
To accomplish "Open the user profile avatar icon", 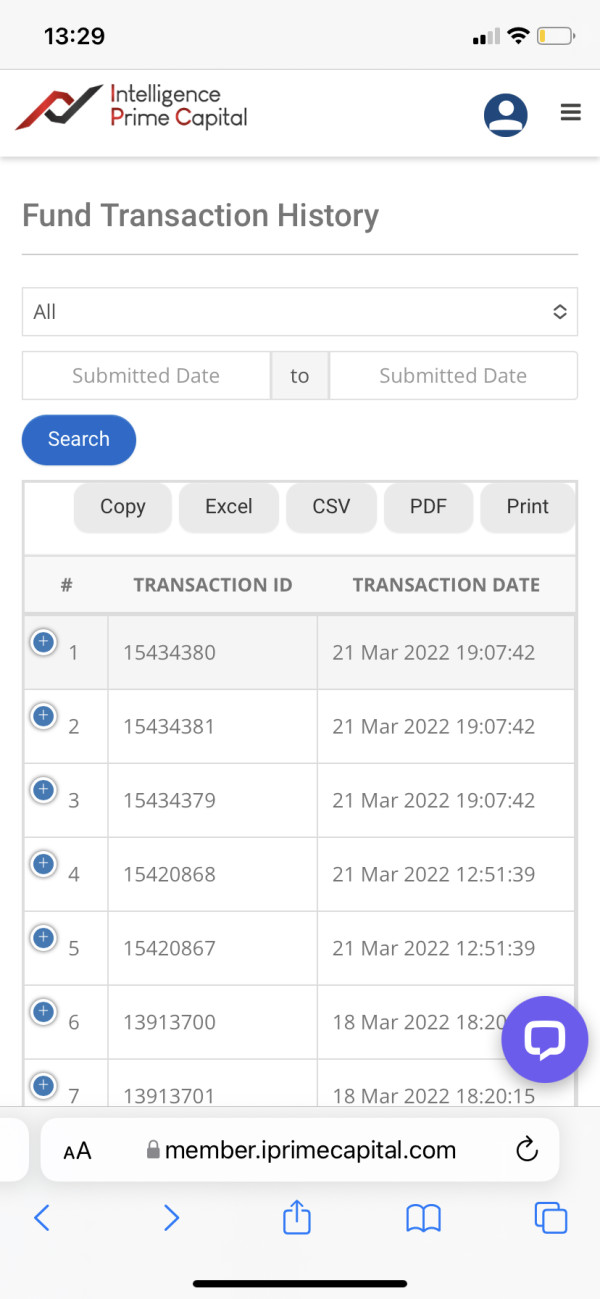I will point(505,115).
